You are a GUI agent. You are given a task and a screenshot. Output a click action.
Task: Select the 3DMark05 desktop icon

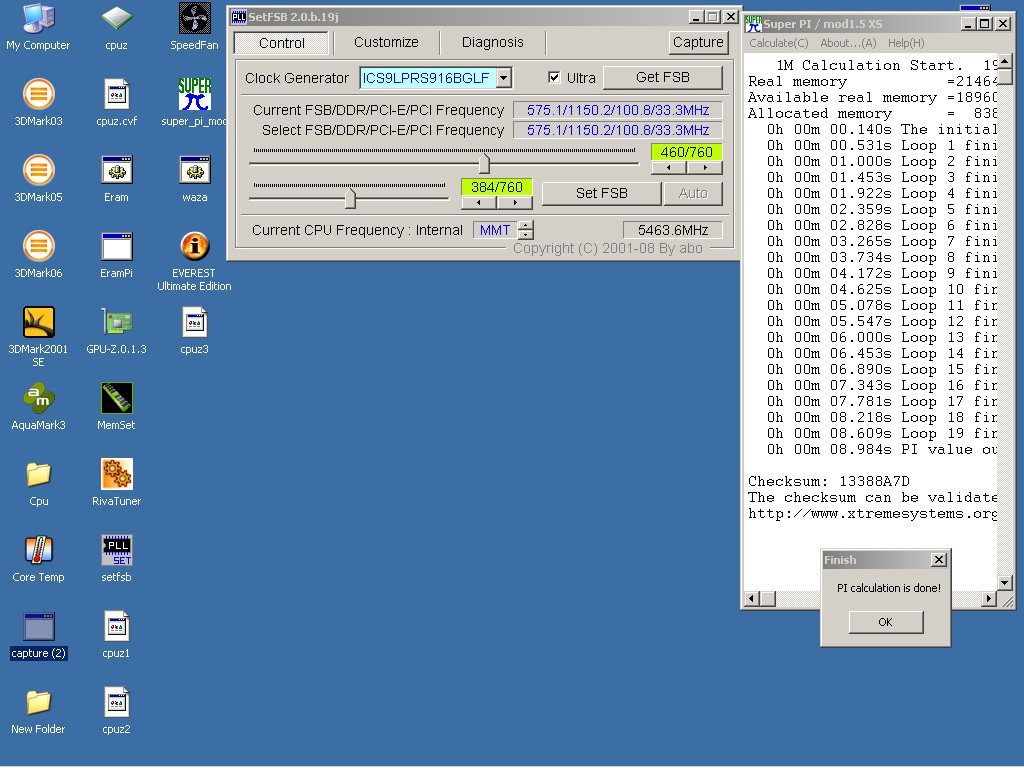coord(38,179)
